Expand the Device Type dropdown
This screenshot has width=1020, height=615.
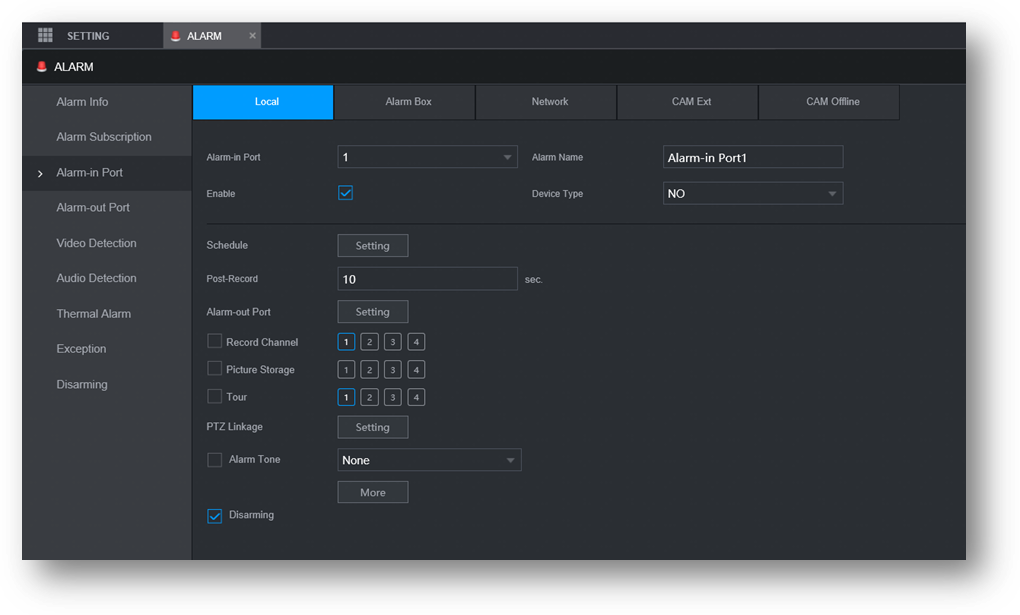[x=752, y=193]
